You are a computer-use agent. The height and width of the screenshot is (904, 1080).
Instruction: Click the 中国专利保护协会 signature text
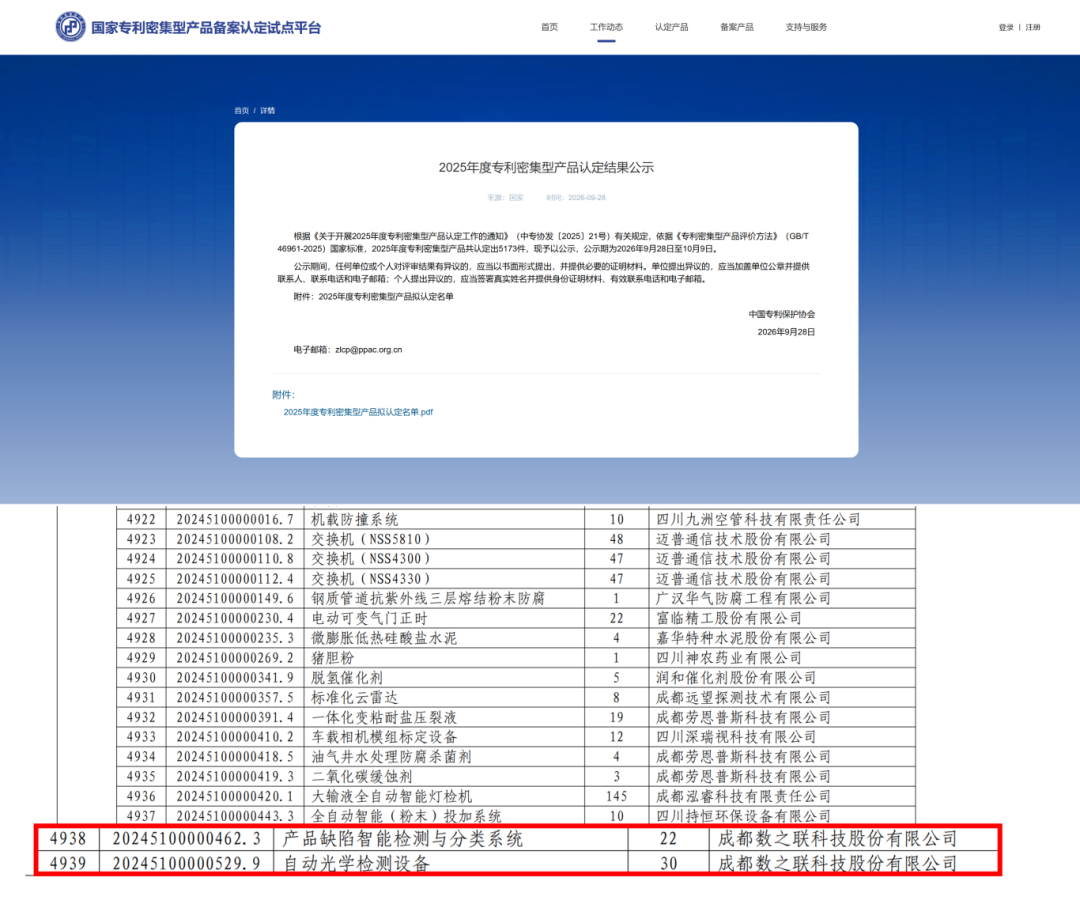coord(782,314)
